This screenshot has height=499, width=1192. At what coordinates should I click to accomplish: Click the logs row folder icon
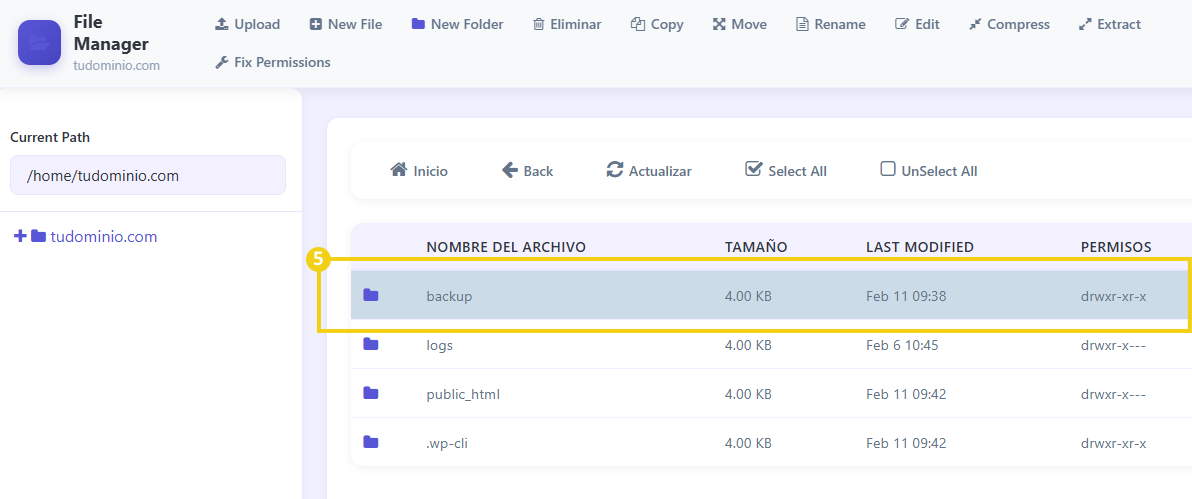pyautogui.click(x=371, y=345)
